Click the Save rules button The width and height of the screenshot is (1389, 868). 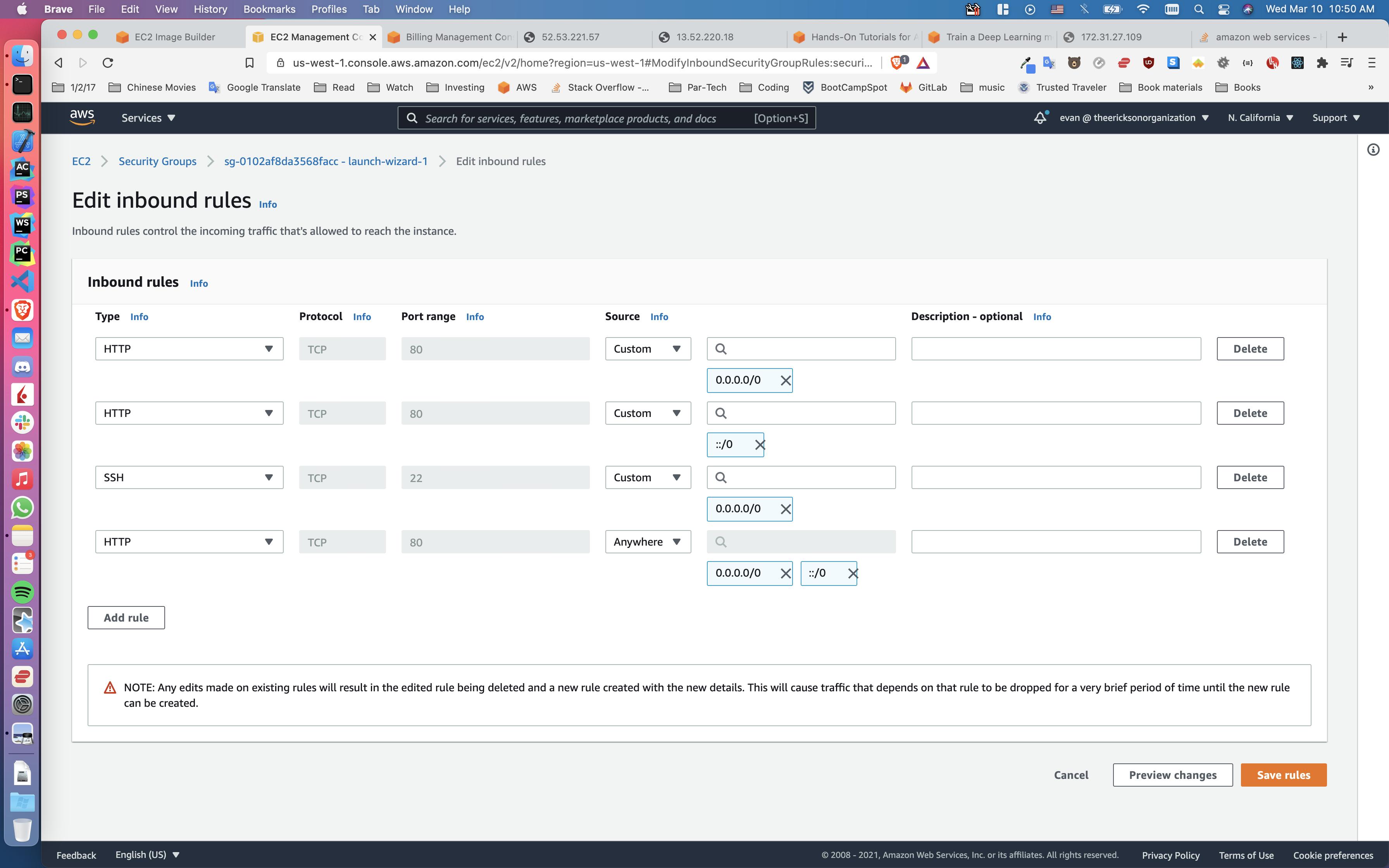coord(1283,775)
